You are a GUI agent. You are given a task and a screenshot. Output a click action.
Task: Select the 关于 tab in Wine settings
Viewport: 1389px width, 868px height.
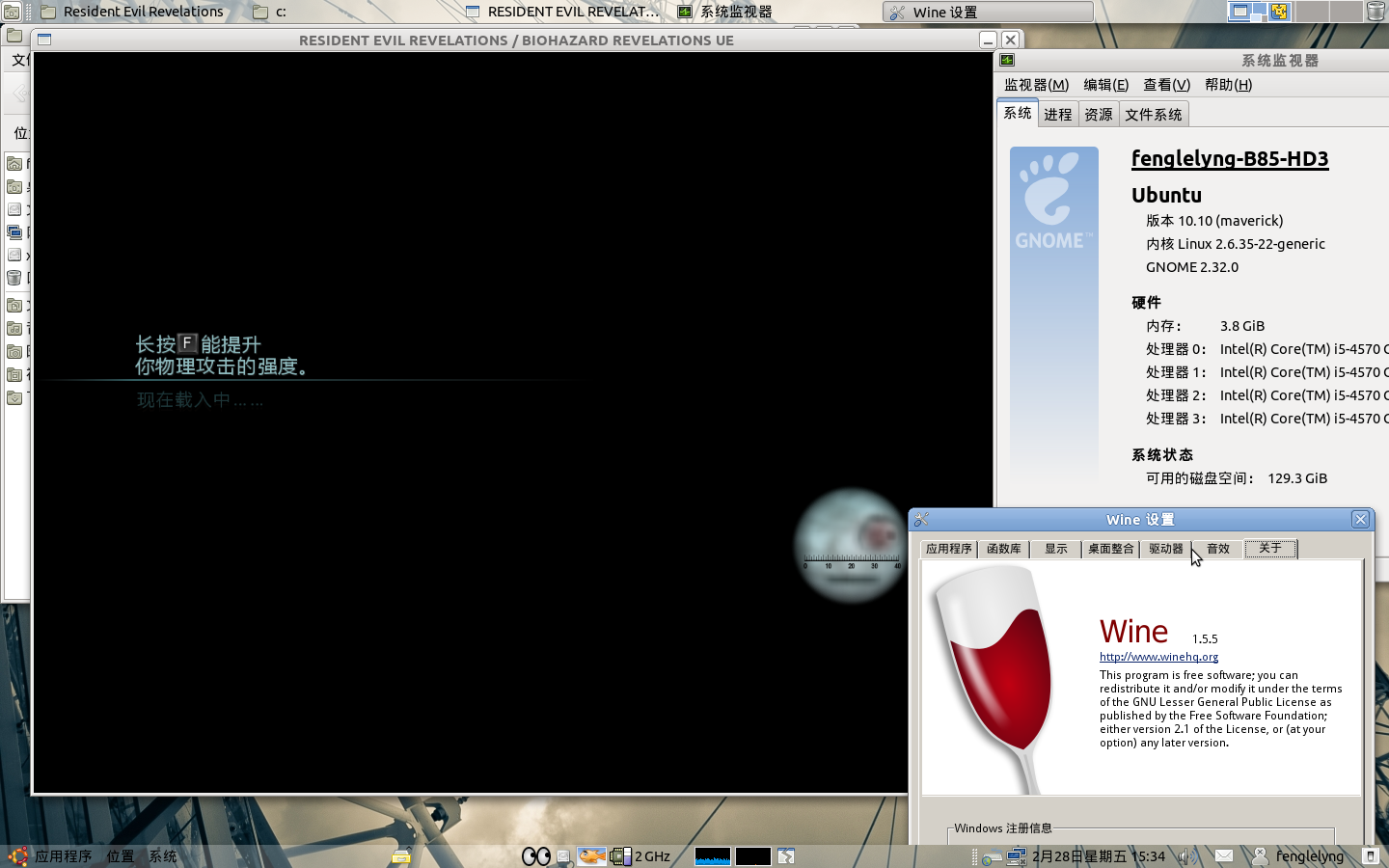tap(1270, 548)
